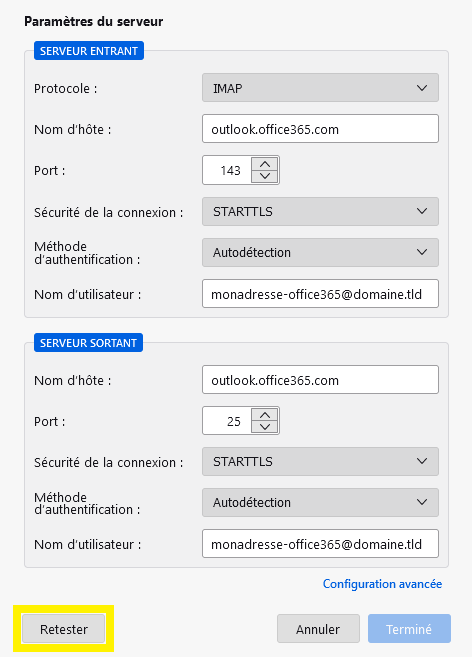Increase the incoming port 143 value
Image resolution: width=472 pixels, height=657 pixels.
pyautogui.click(x=265, y=164)
